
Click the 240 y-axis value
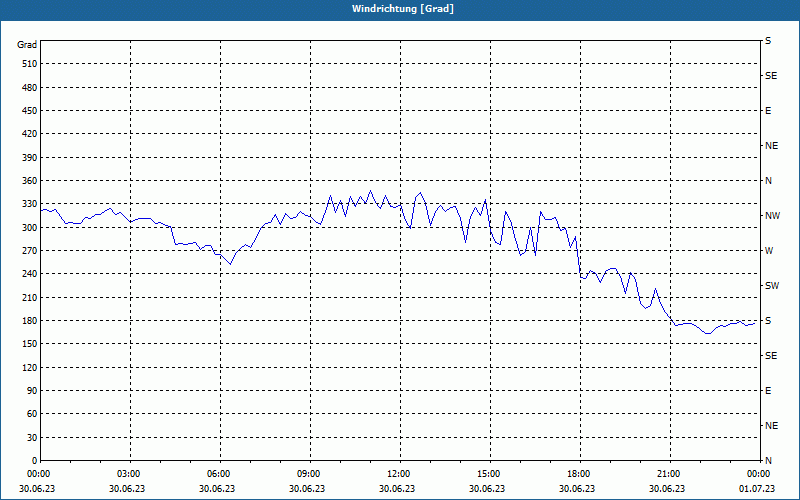(30, 274)
